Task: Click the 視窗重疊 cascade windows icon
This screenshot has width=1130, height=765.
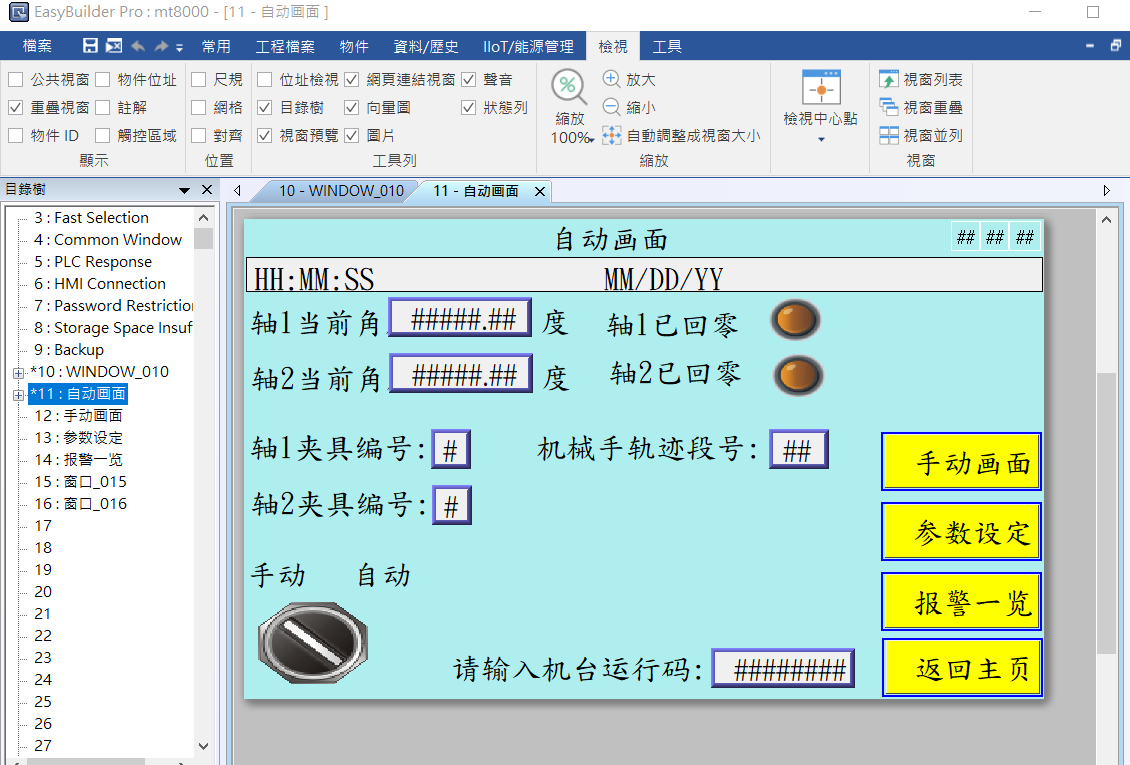Action: tap(889, 107)
